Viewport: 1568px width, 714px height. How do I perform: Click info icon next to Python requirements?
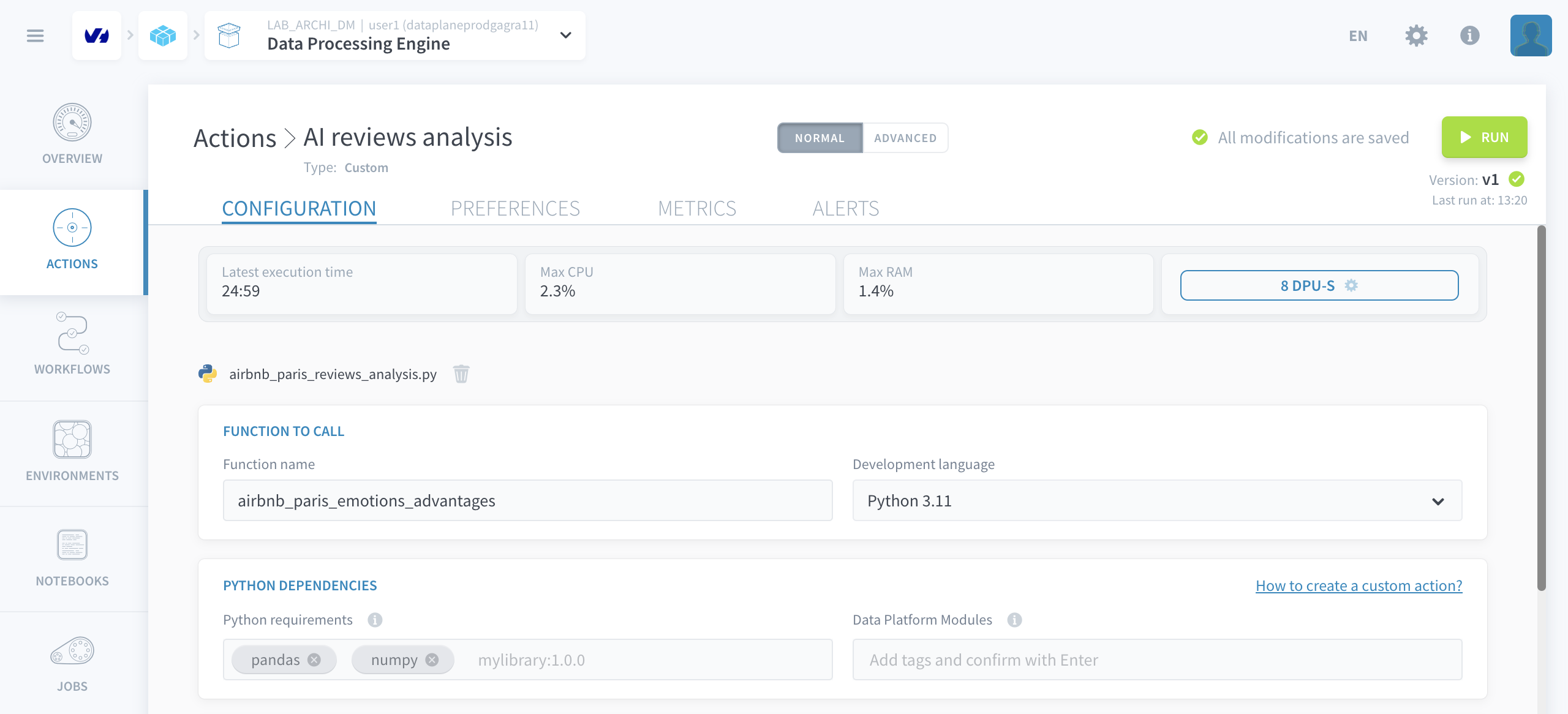[375, 620]
